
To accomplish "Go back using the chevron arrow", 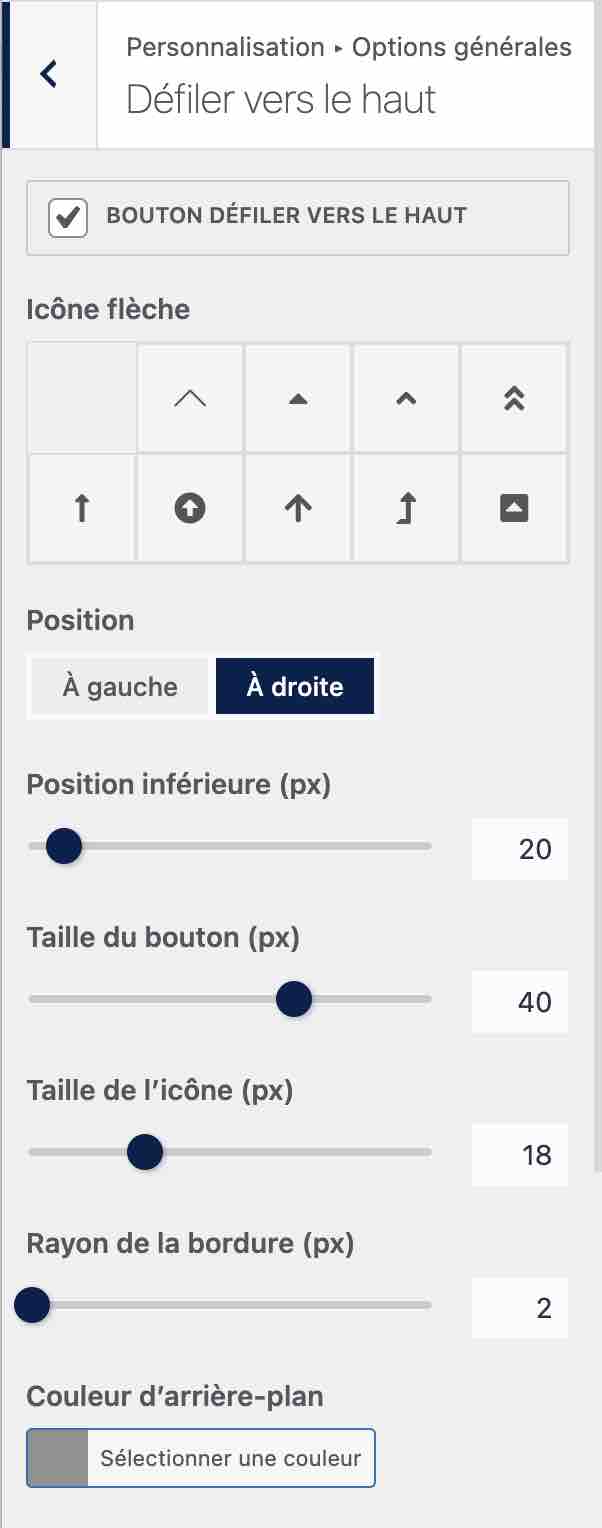I will 46,75.
